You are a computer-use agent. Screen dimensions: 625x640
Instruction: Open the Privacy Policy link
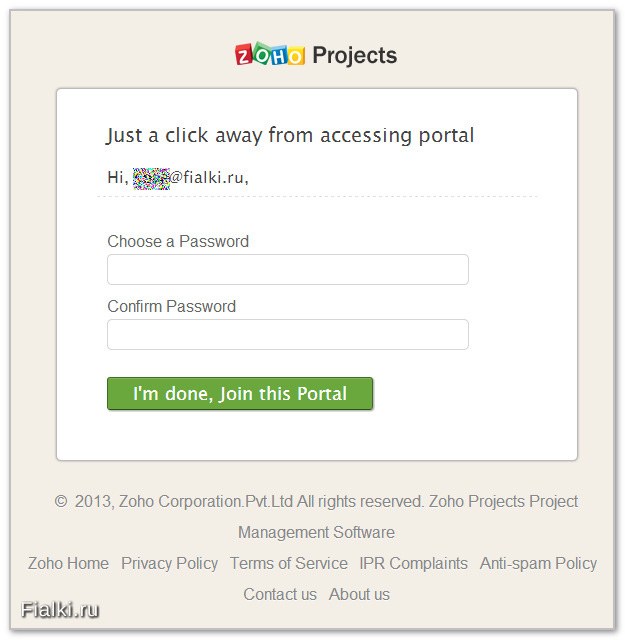[169, 563]
